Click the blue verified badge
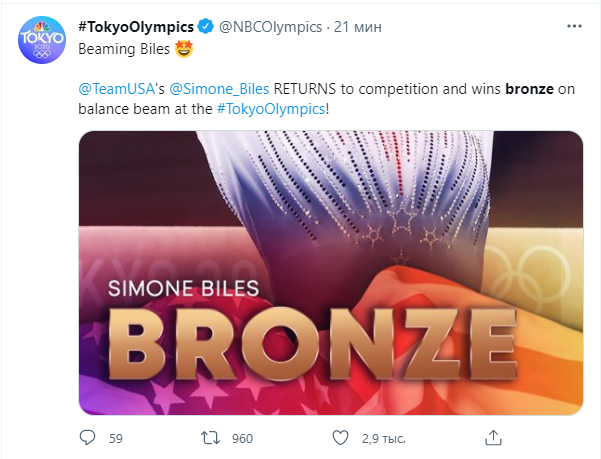 click(x=201, y=23)
